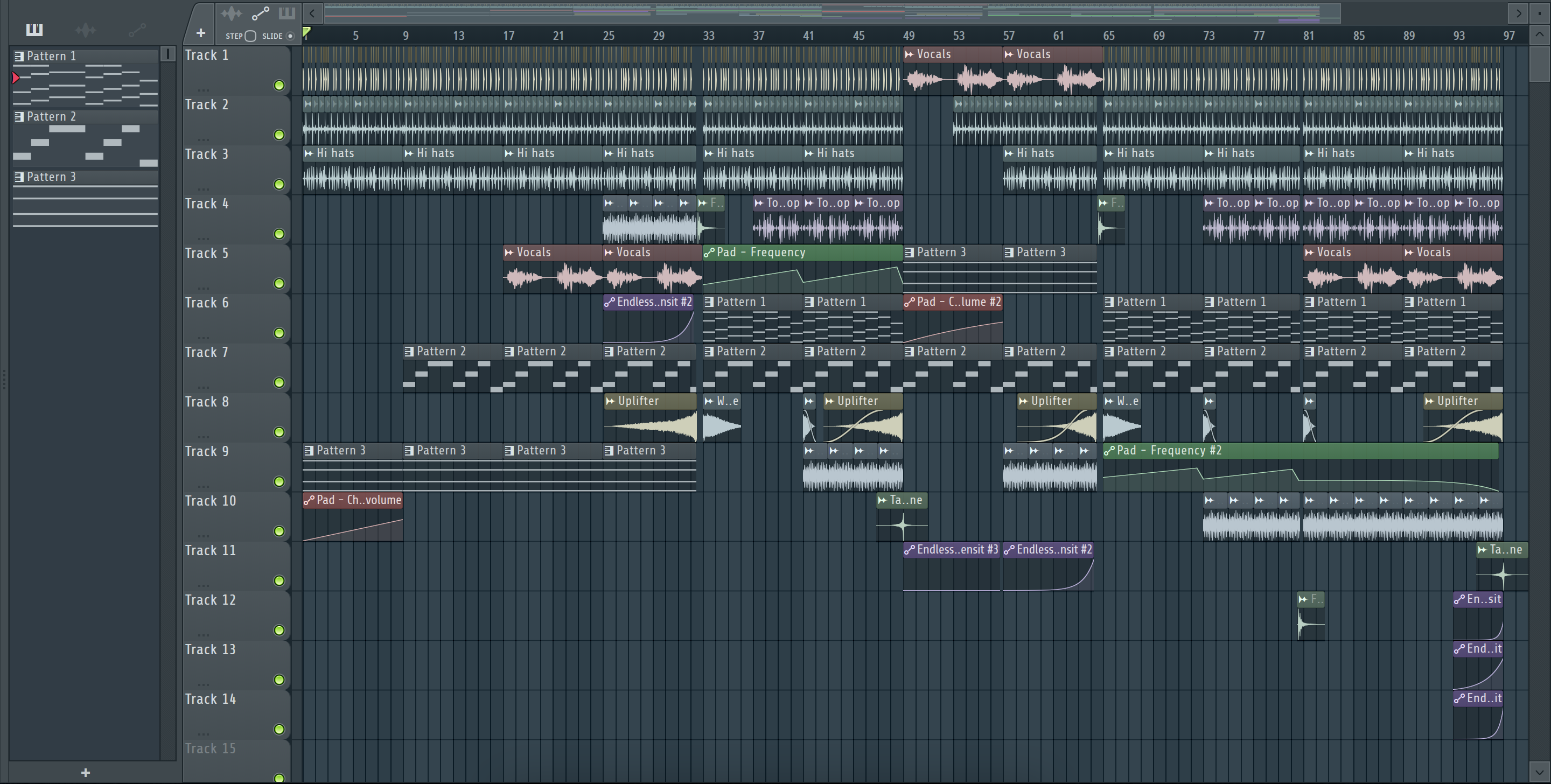Screen dimensions: 1551x784
Task: Show patterns using the piano icon in picker
Action: click(34, 30)
